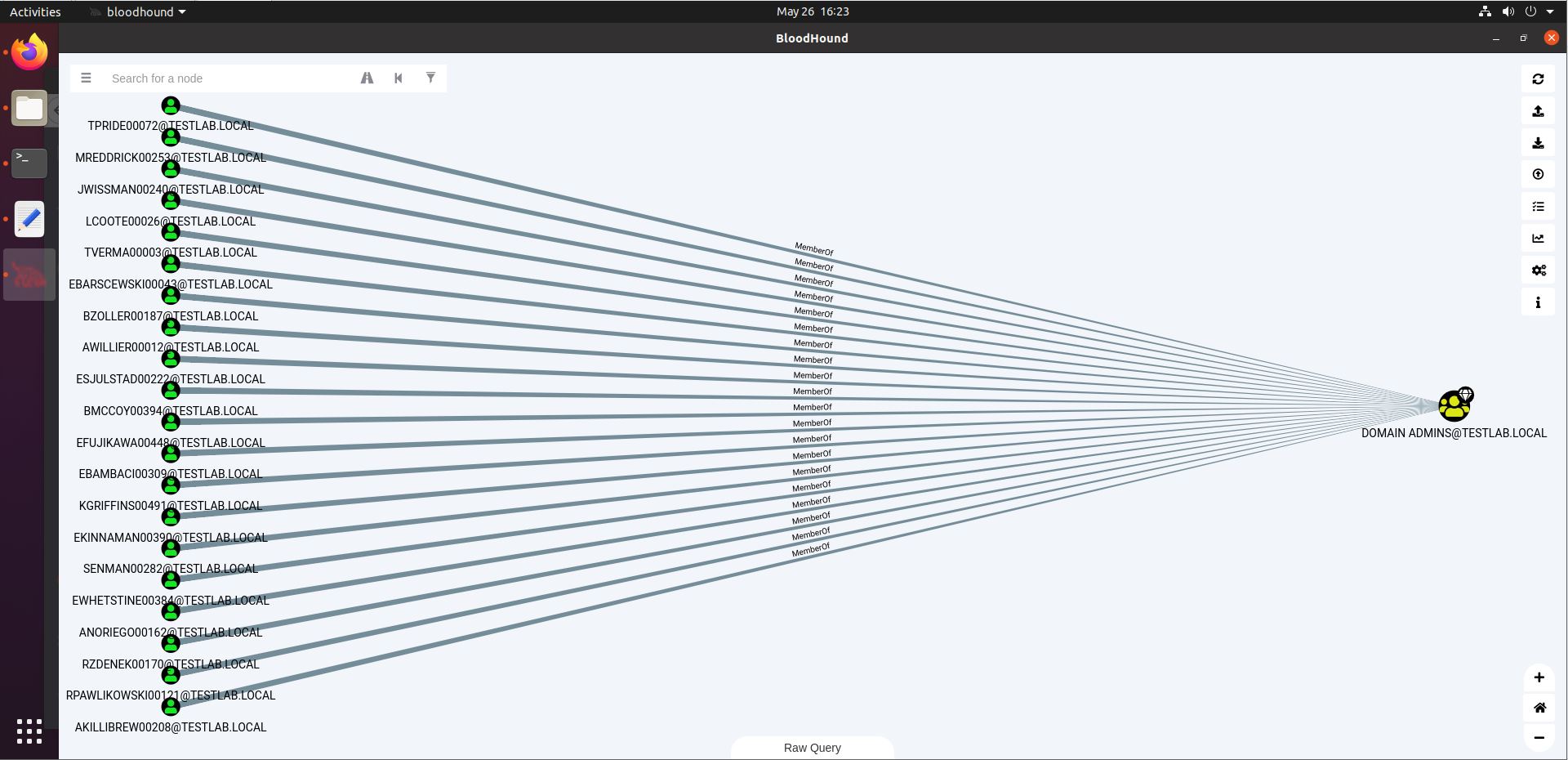Open the system status menu arrow
Screen dimensions: 1568x760
(x=1550, y=11)
